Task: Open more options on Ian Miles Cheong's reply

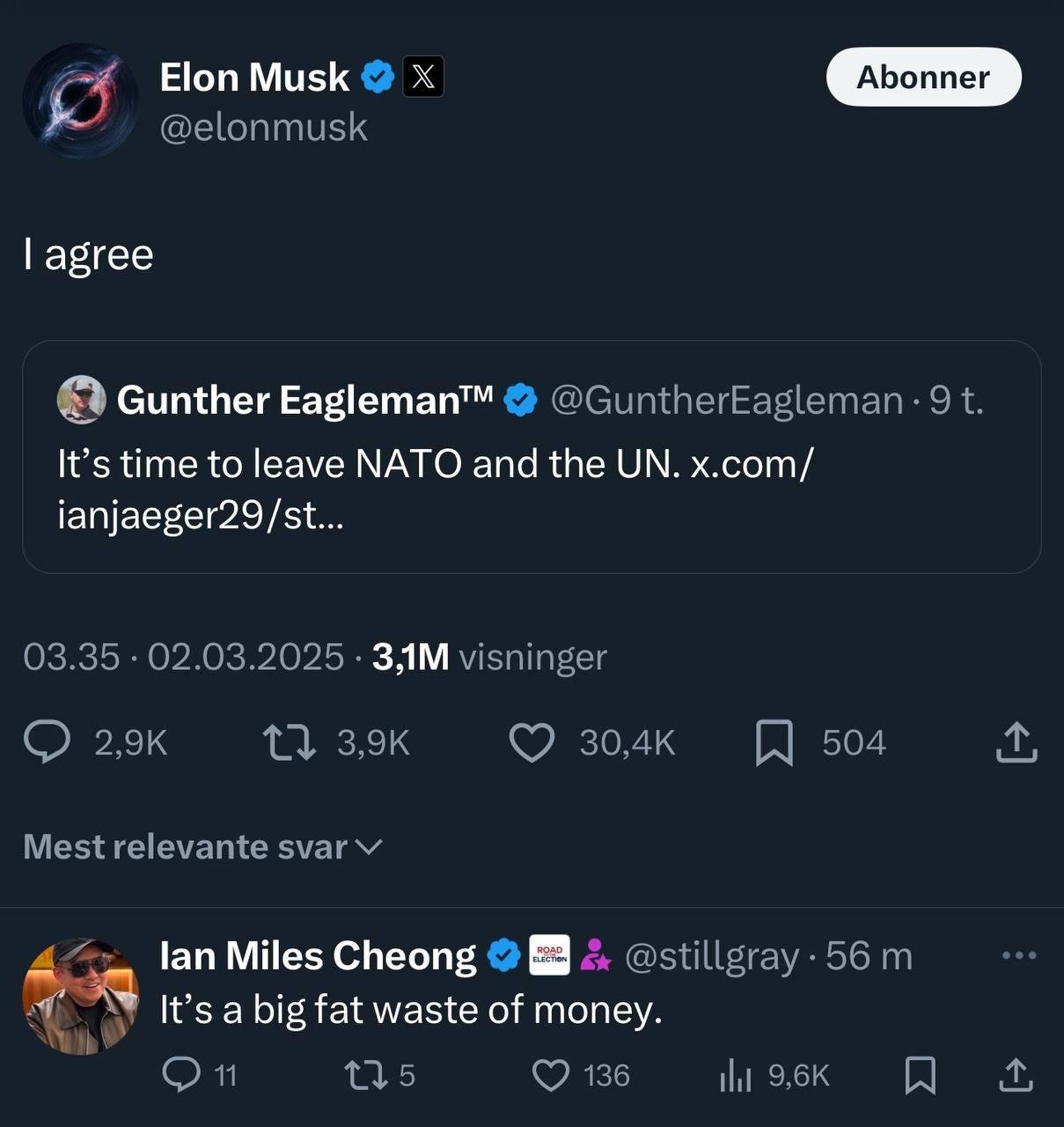Action: click(1019, 955)
